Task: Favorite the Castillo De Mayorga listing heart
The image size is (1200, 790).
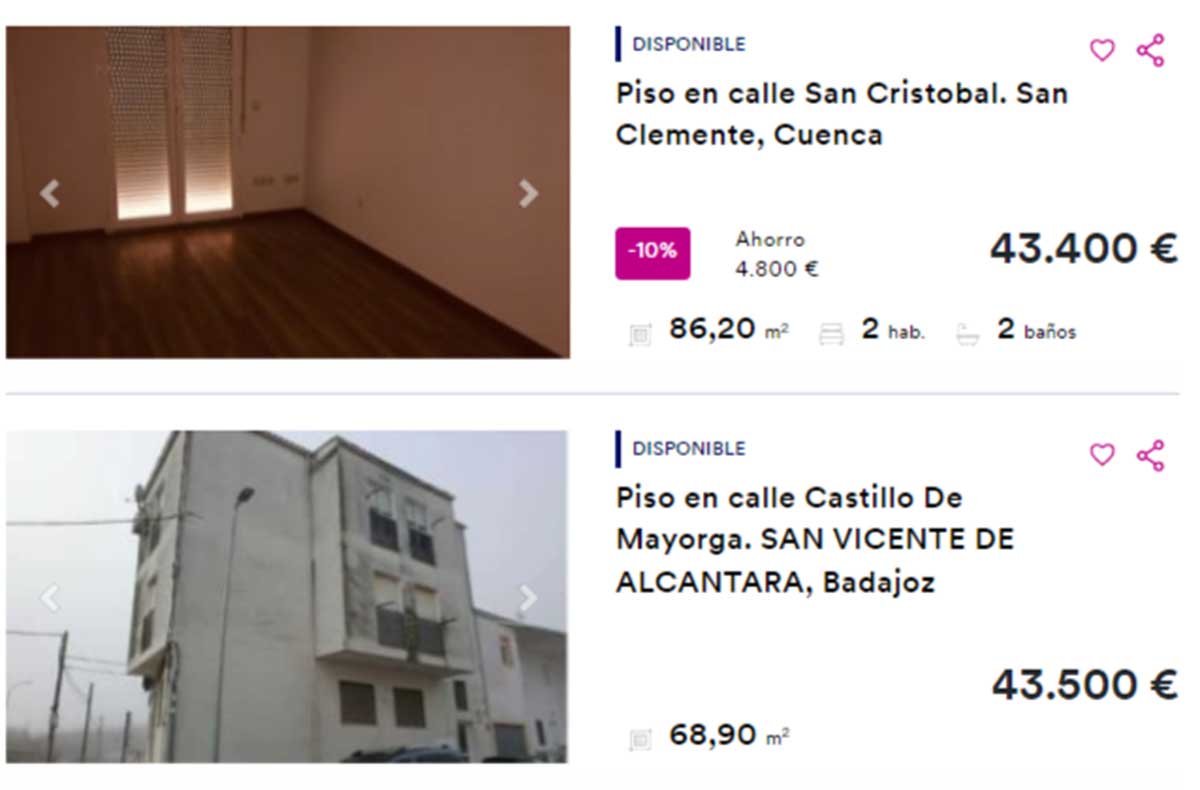Action: click(1101, 455)
